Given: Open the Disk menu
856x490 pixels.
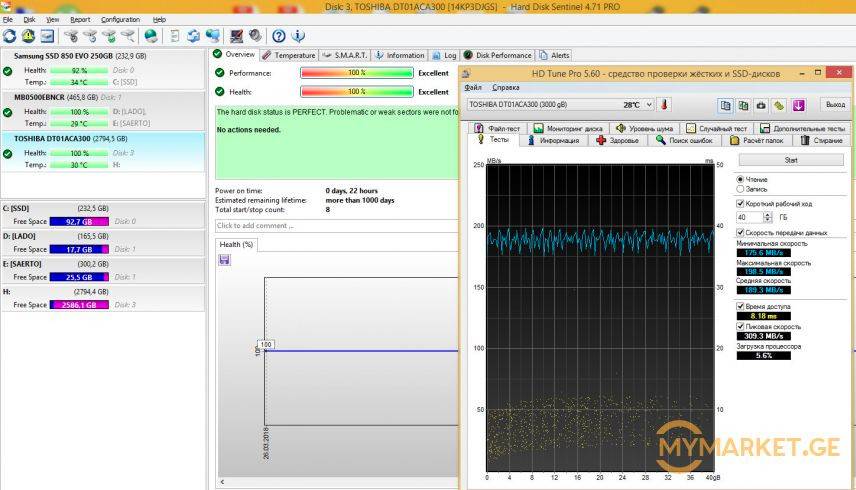Looking at the screenshot, I should 29,20.
